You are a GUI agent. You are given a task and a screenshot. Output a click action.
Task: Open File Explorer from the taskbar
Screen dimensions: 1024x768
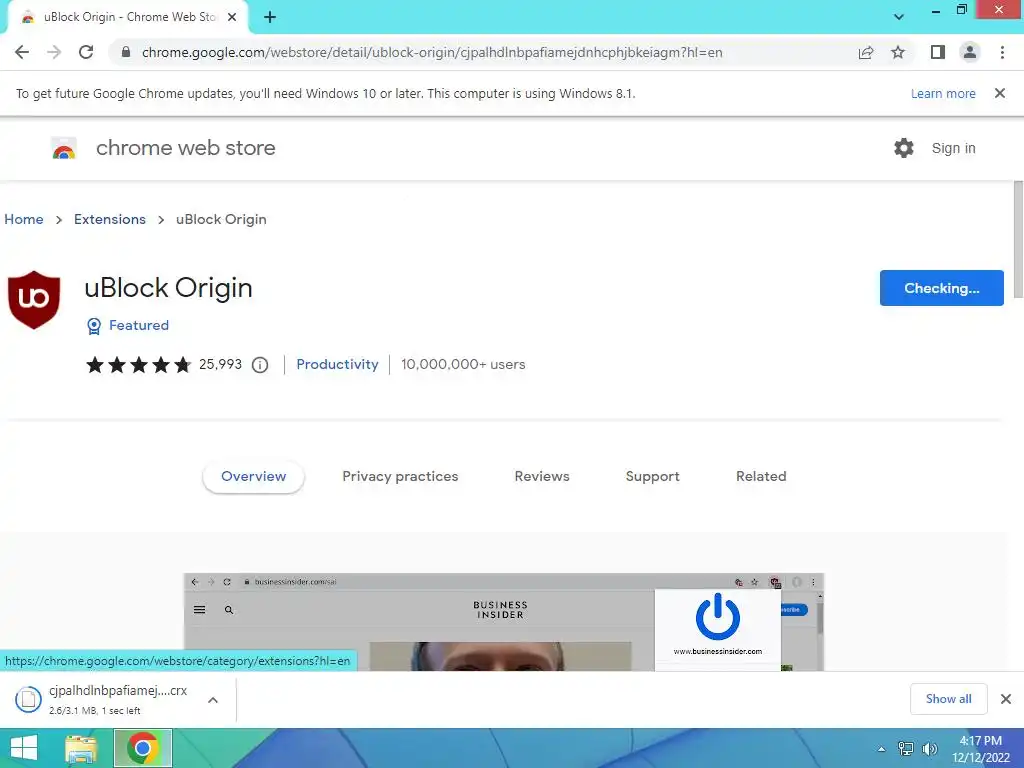tap(82, 749)
